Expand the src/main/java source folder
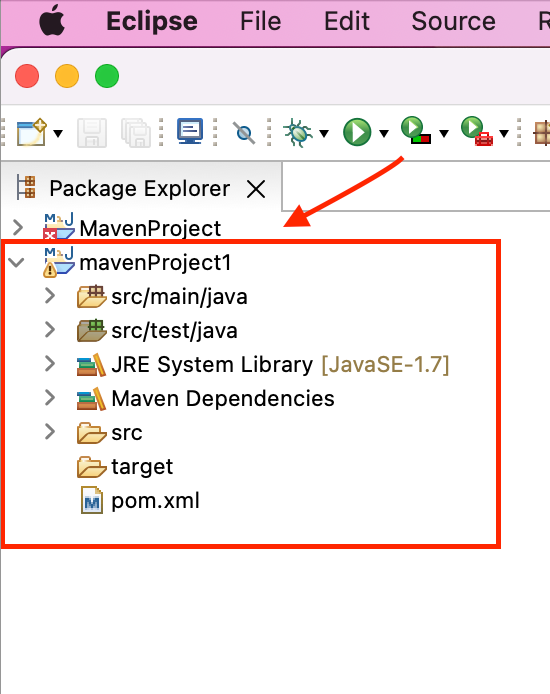Image resolution: width=550 pixels, height=694 pixels. [50, 296]
